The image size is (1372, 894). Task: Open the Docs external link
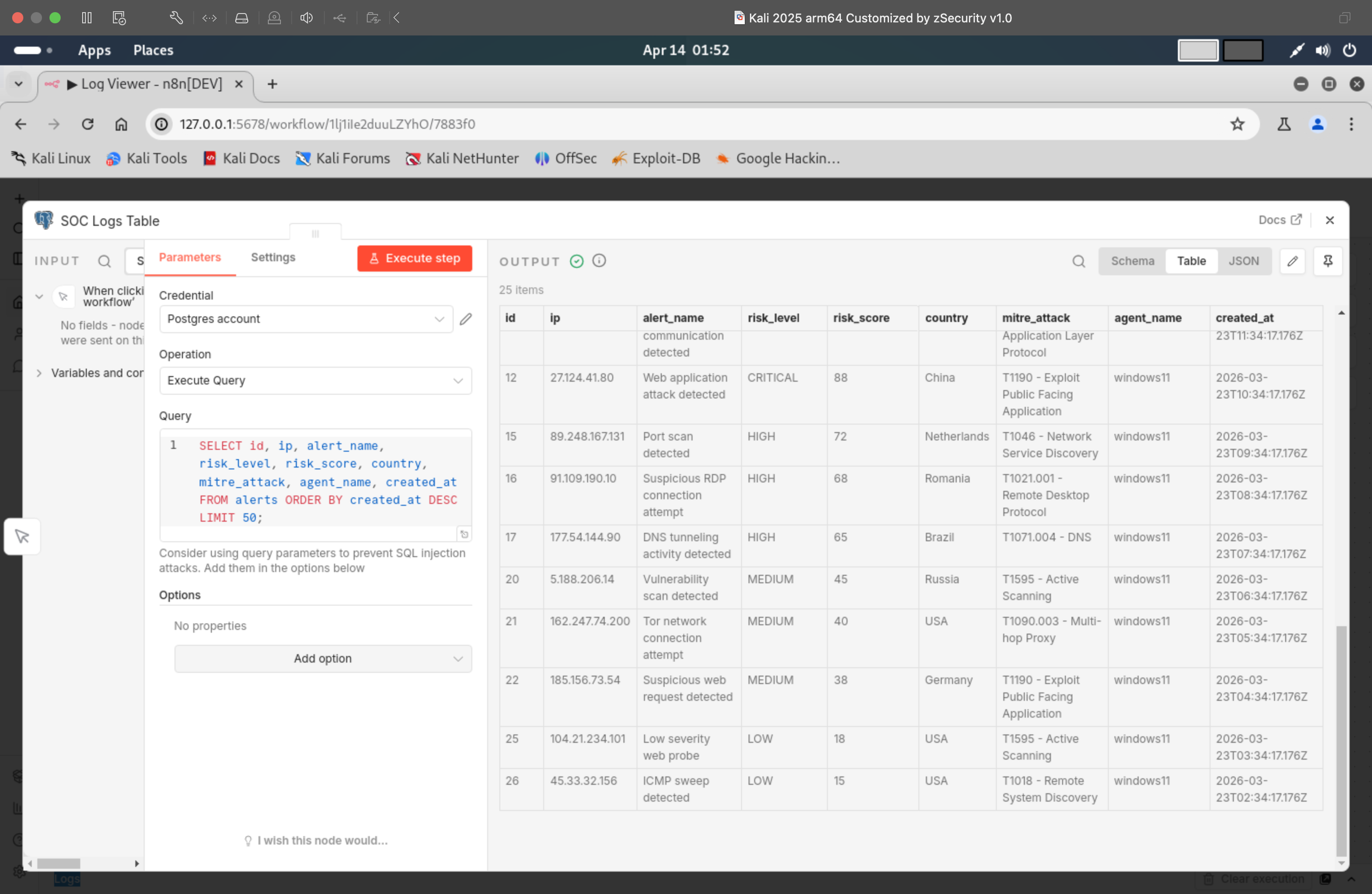pos(1280,220)
